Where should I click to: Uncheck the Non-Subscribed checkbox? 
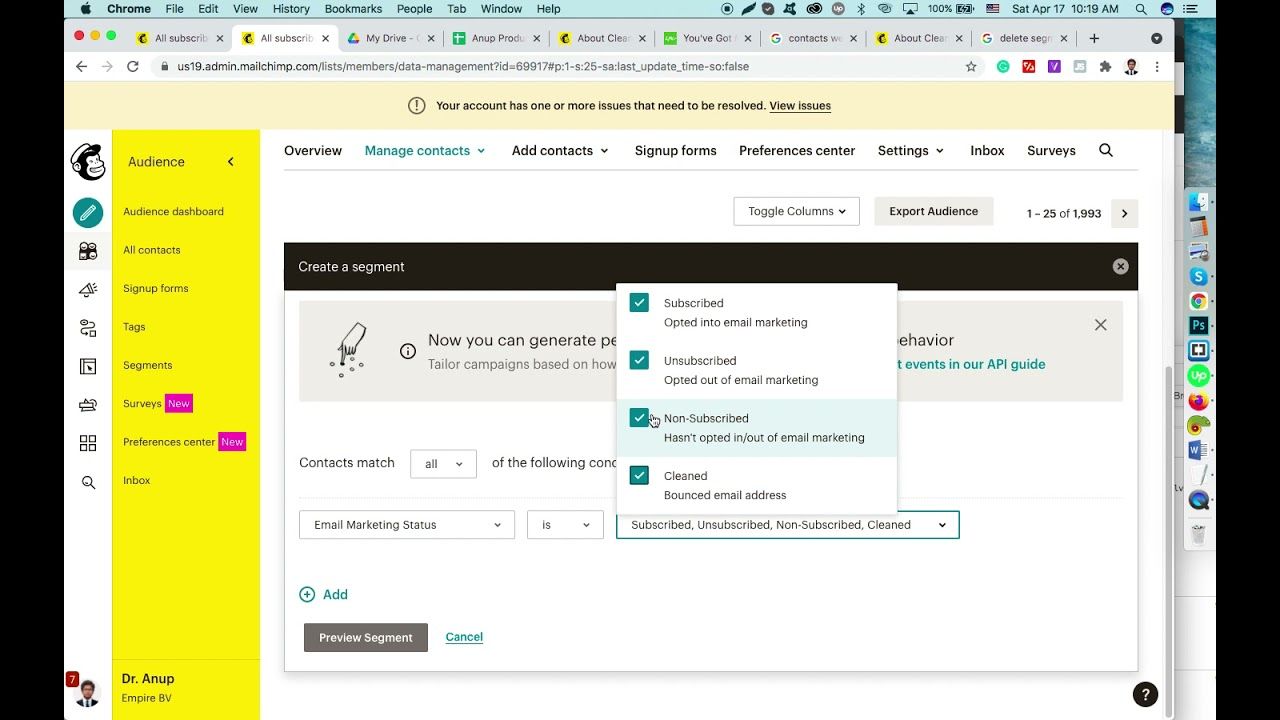coord(639,417)
